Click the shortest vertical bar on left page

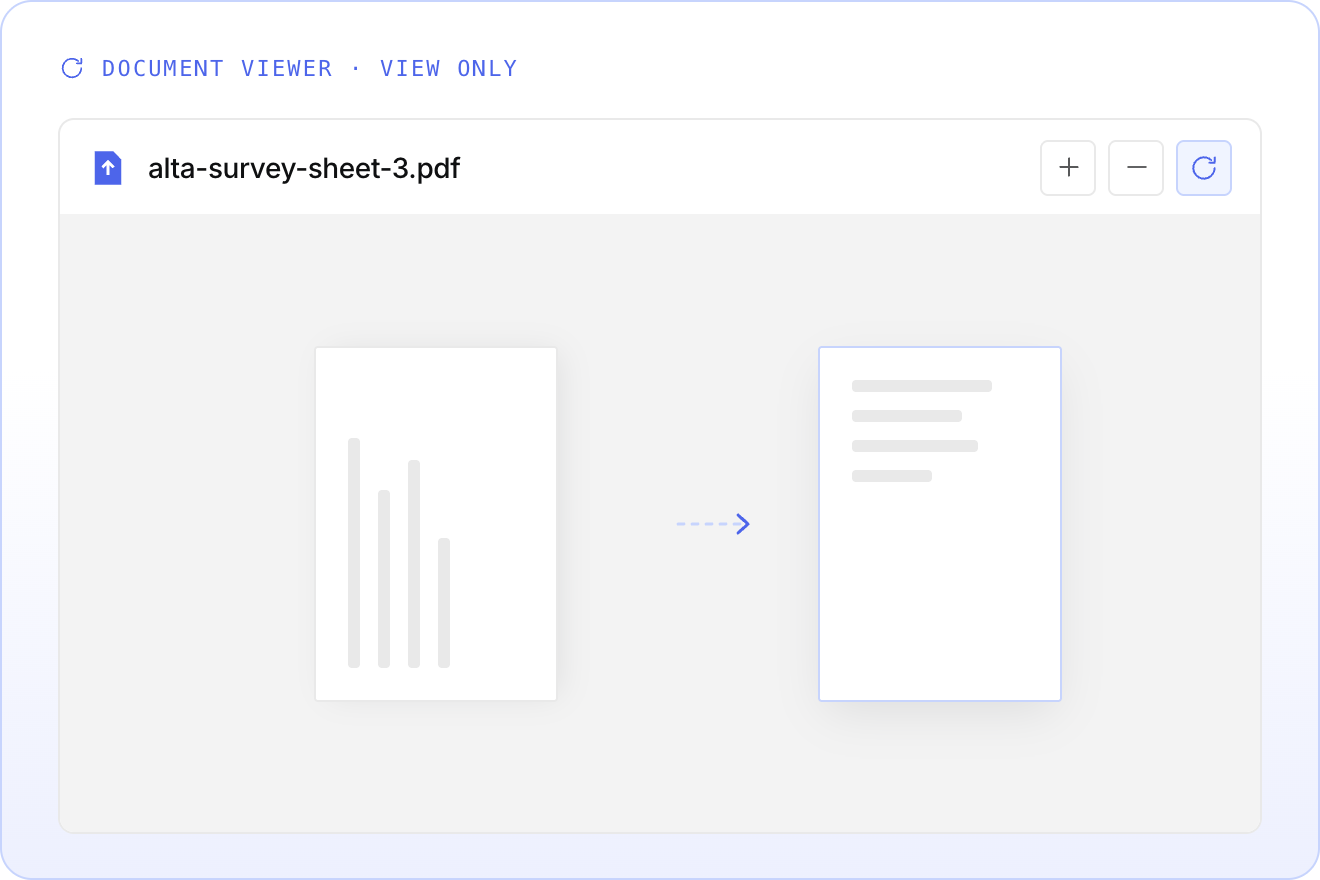(x=444, y=602)
